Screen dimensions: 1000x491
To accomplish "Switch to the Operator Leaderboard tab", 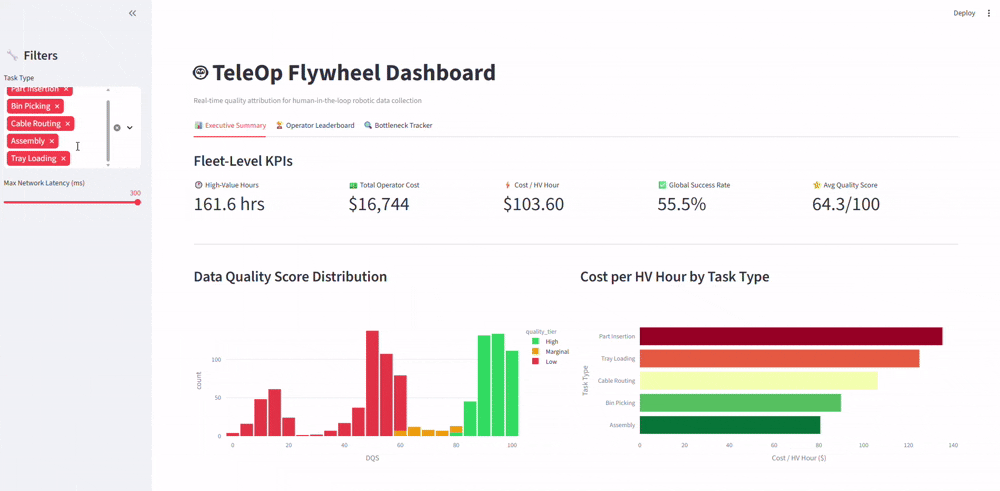I will click(x=315, y=126).
